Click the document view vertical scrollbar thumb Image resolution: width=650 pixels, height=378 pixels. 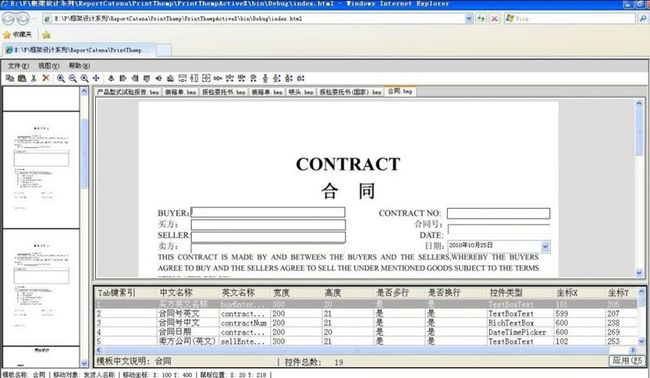pyautogui.click(x=639, y=132)
